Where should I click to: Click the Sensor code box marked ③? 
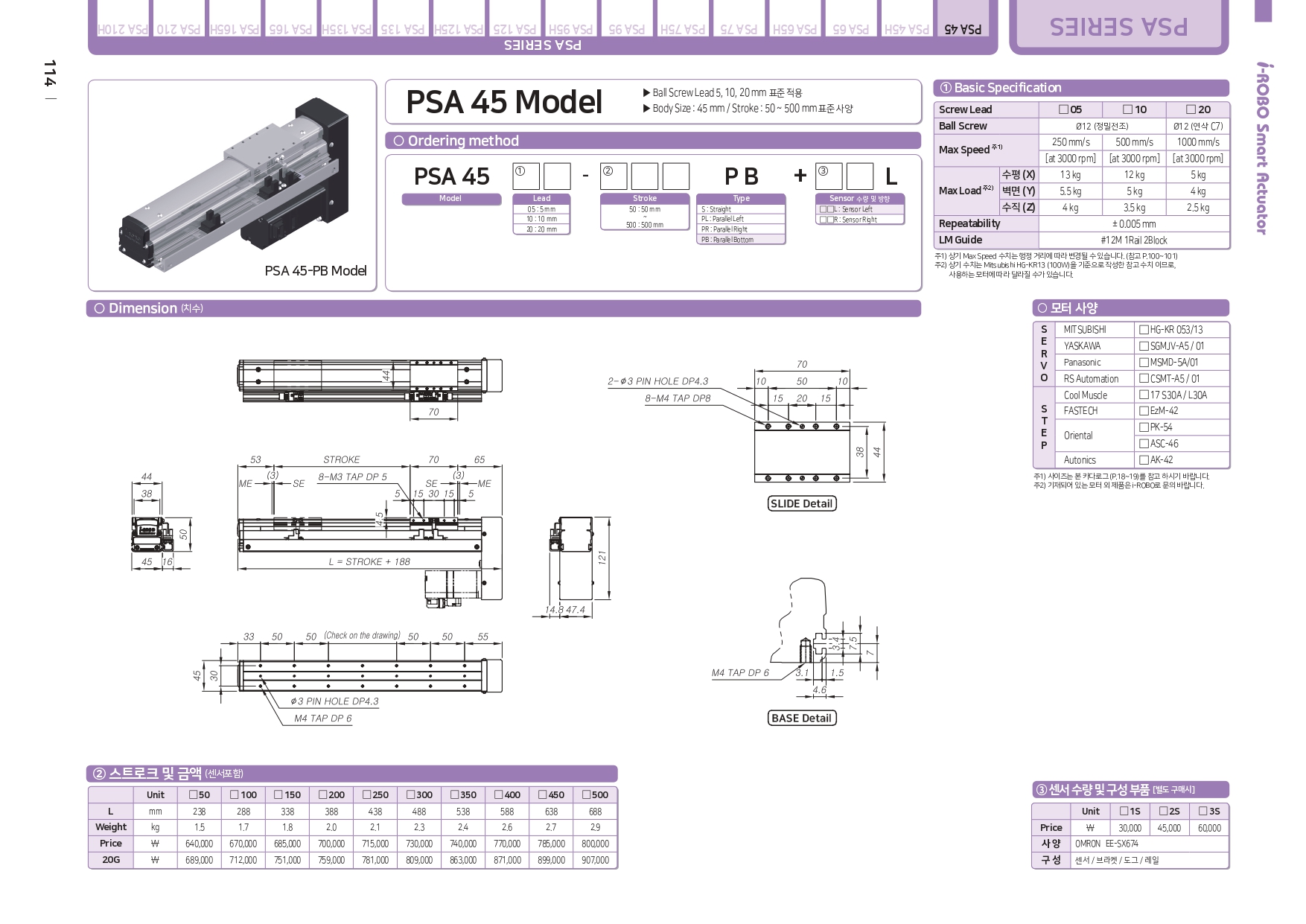click(x=829, y=176)
